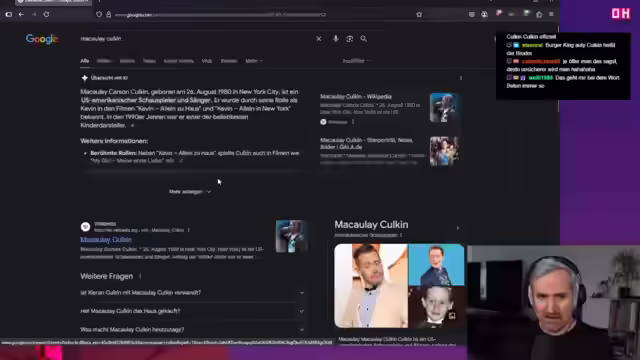Go back with the browser back arrow

[21, 14]
